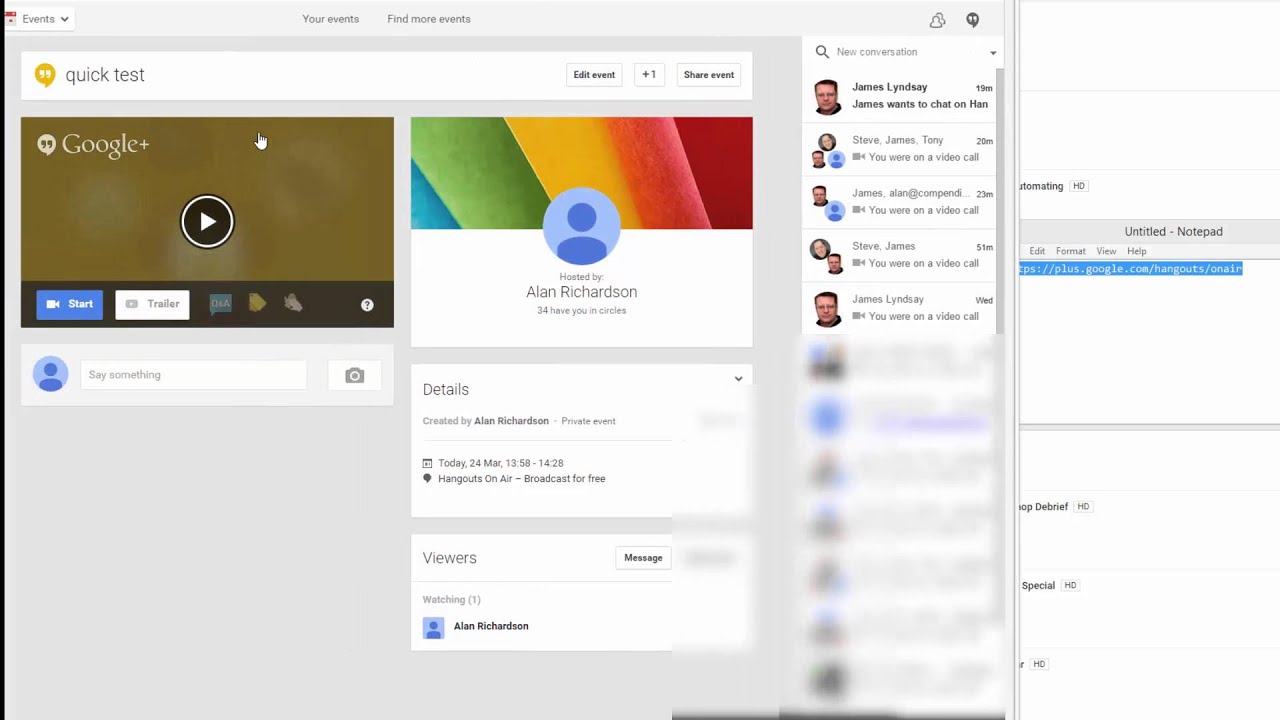The width and height of the screenshot is (1280, 720).
Task: Click video call icon in James Lyndsay Wed row
Action: point(858,316)
